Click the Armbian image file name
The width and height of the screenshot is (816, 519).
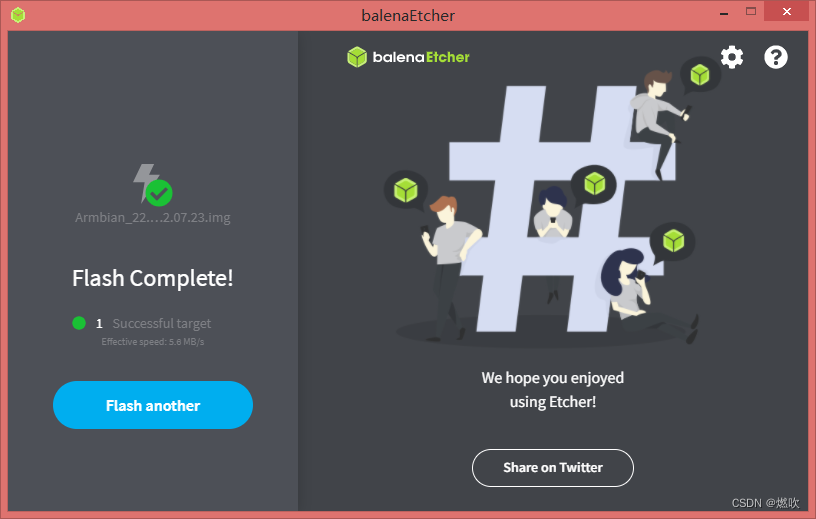152,218
